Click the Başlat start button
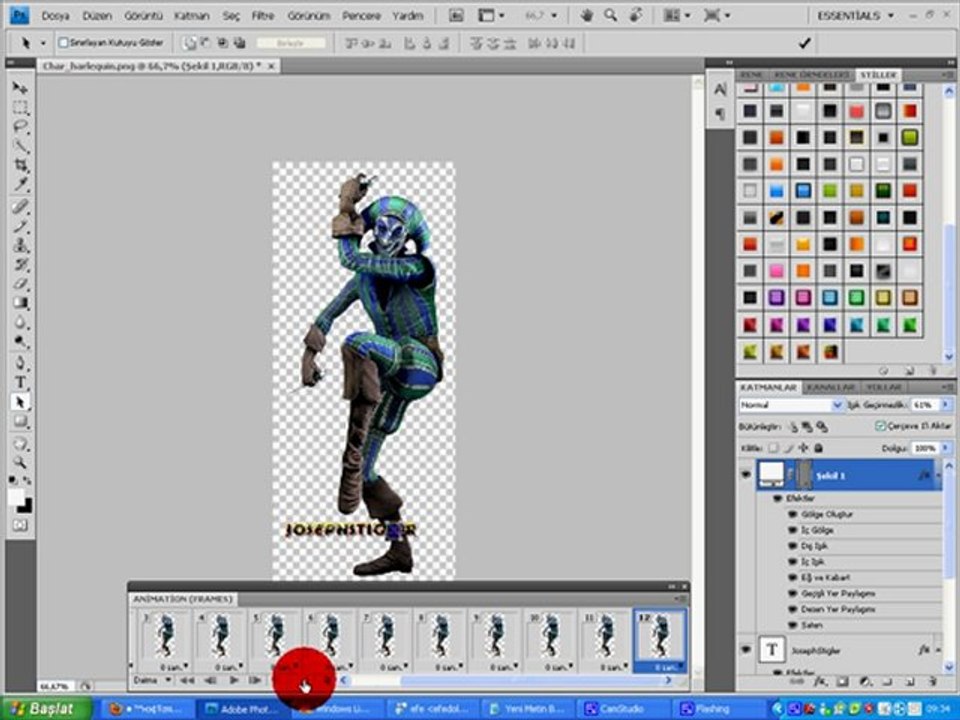This screenshot has width=960, height=720. (x=47, y=708)
